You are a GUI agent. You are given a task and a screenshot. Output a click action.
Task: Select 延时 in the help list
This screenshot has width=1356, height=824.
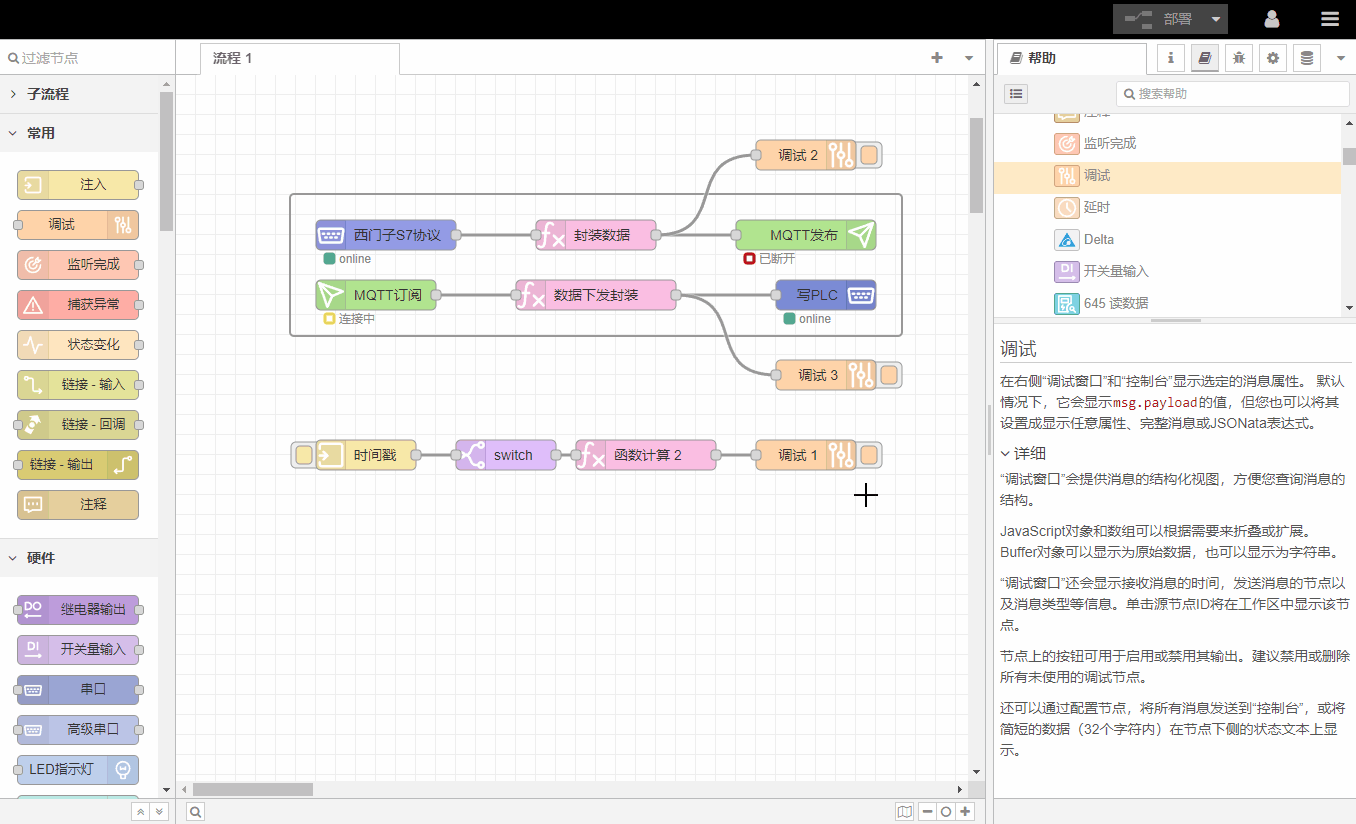[1096, 207]
